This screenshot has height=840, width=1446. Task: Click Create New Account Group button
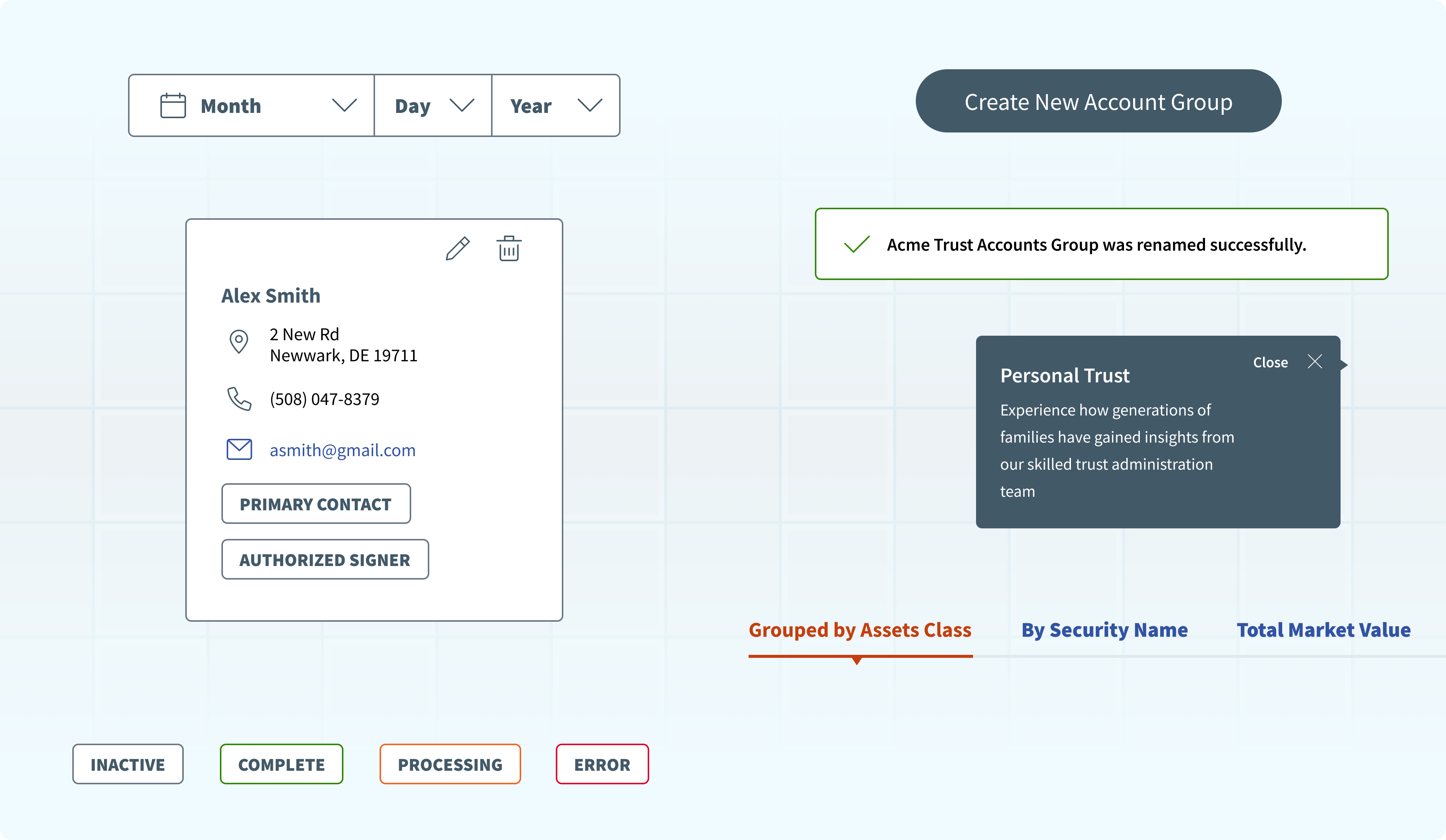click(1098, 102)
